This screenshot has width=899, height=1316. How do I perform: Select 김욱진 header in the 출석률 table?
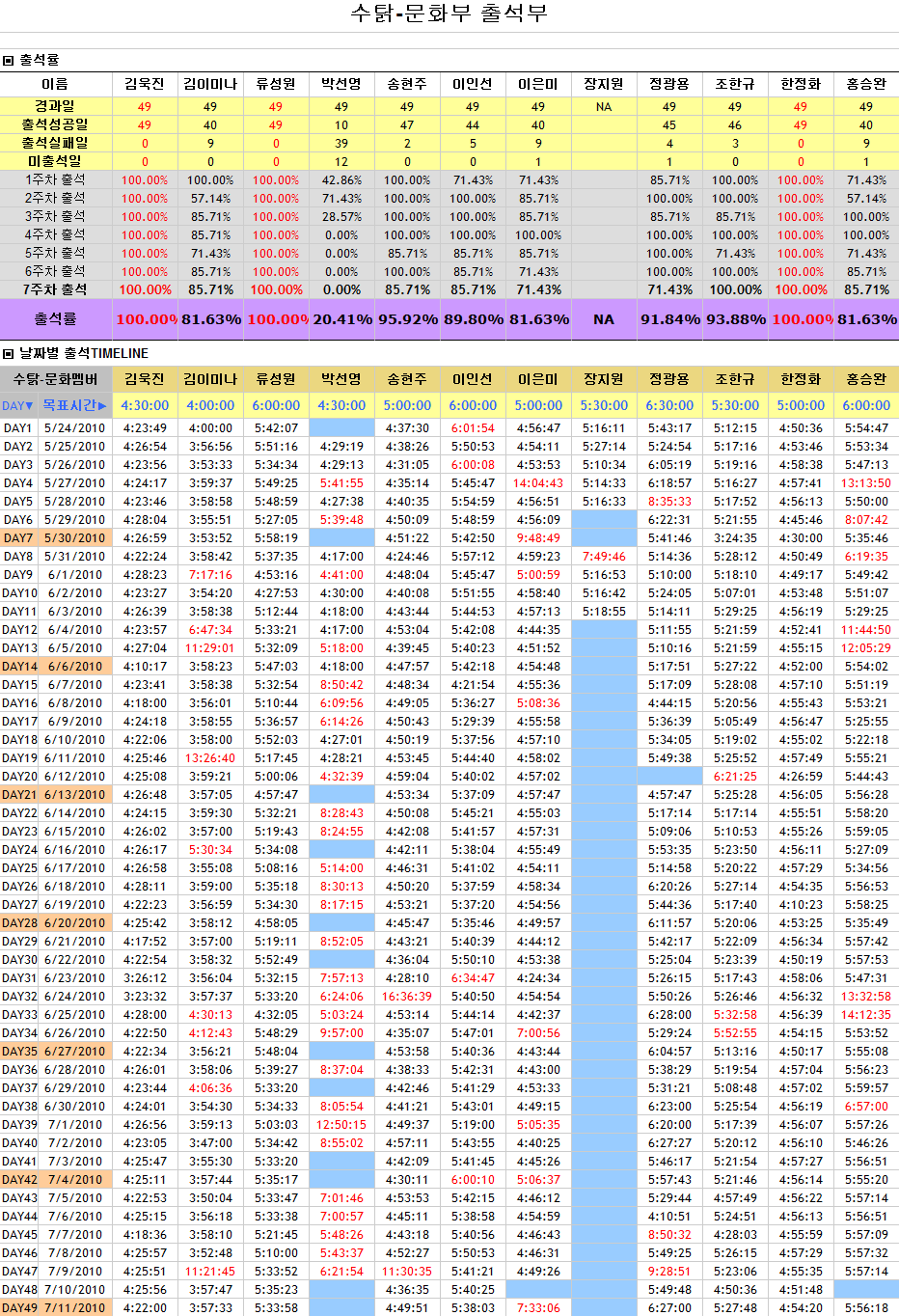click(145, 84)
